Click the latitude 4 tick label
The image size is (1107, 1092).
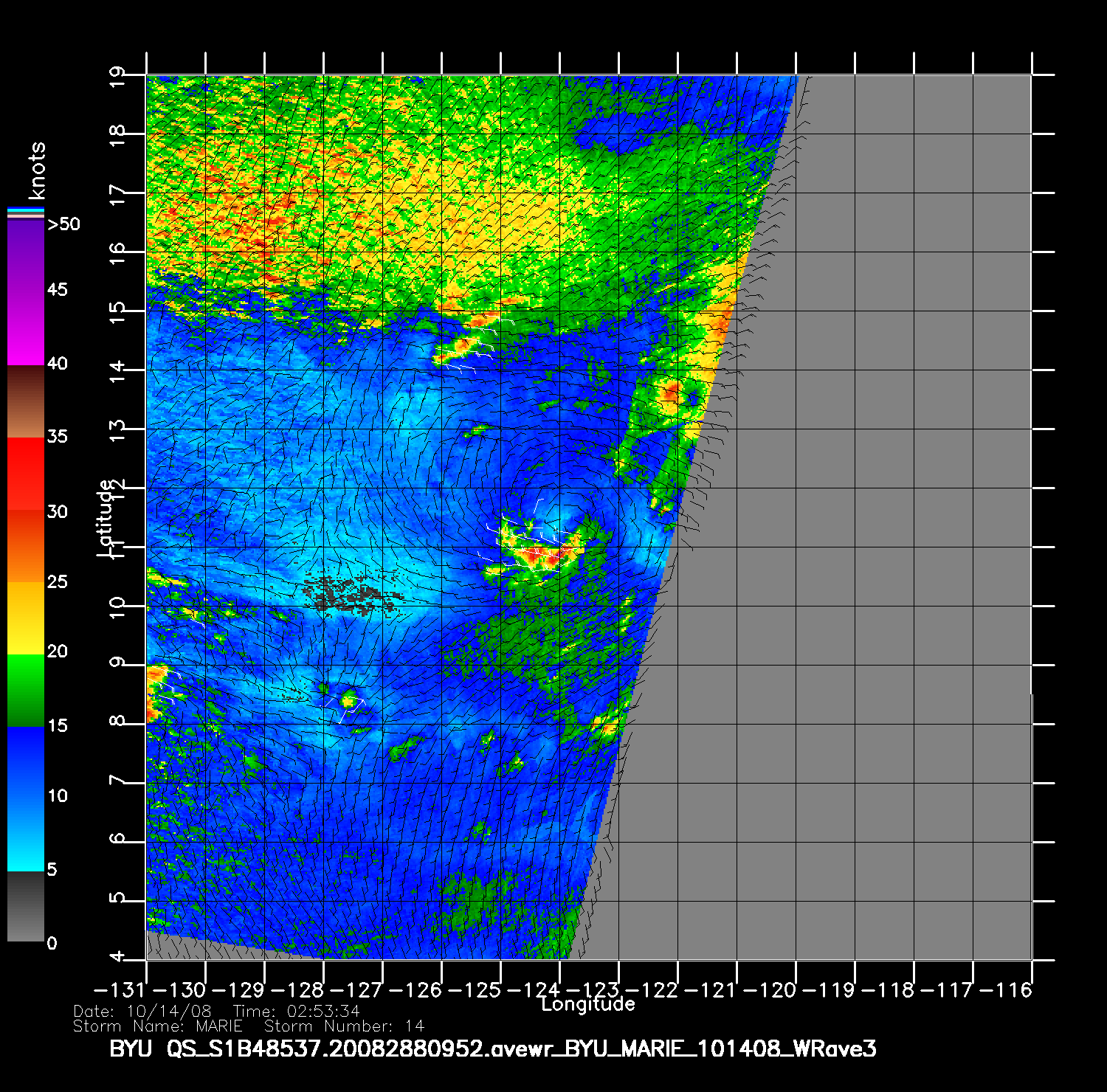117,958
